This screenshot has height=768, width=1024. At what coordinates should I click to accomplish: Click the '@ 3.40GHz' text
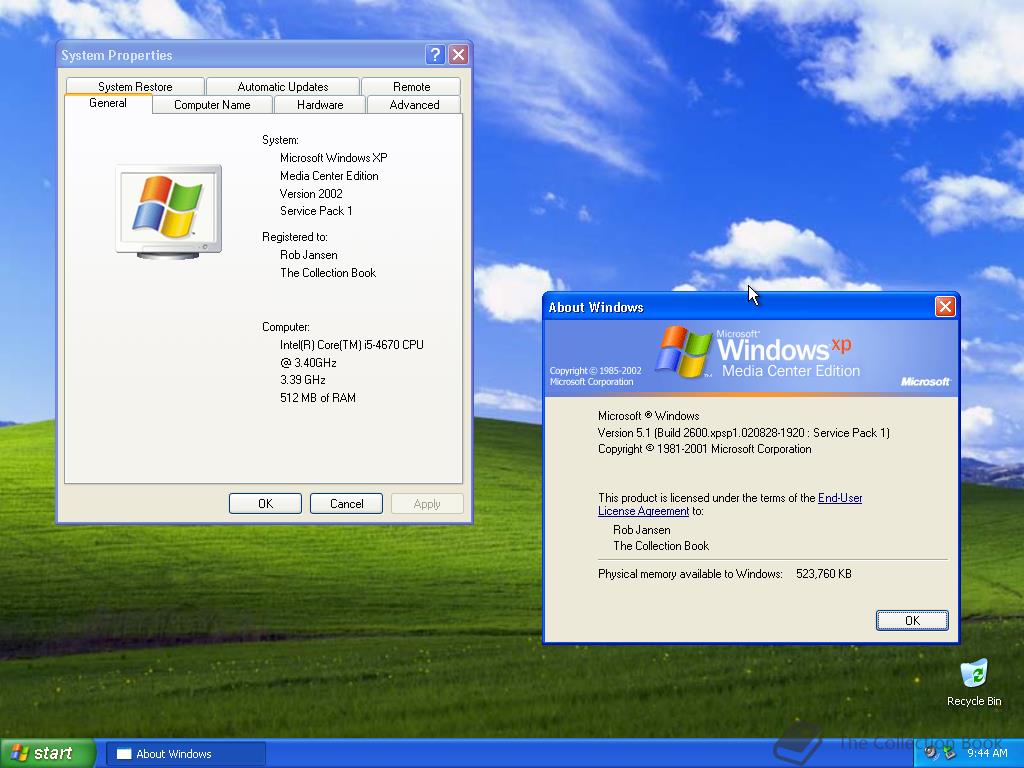coord(308,362)
